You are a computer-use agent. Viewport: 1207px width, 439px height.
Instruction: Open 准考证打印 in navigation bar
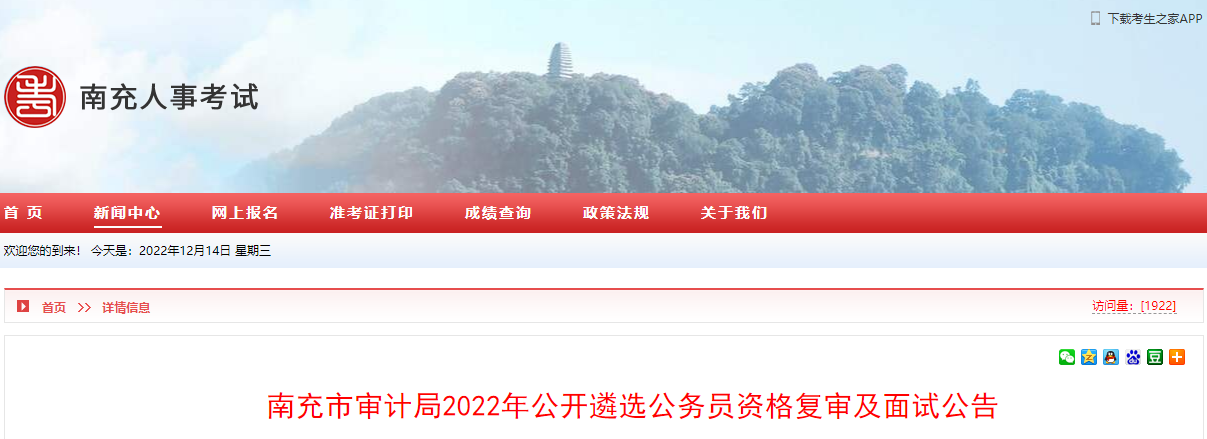pyautogui.click(x=371, y=213)
